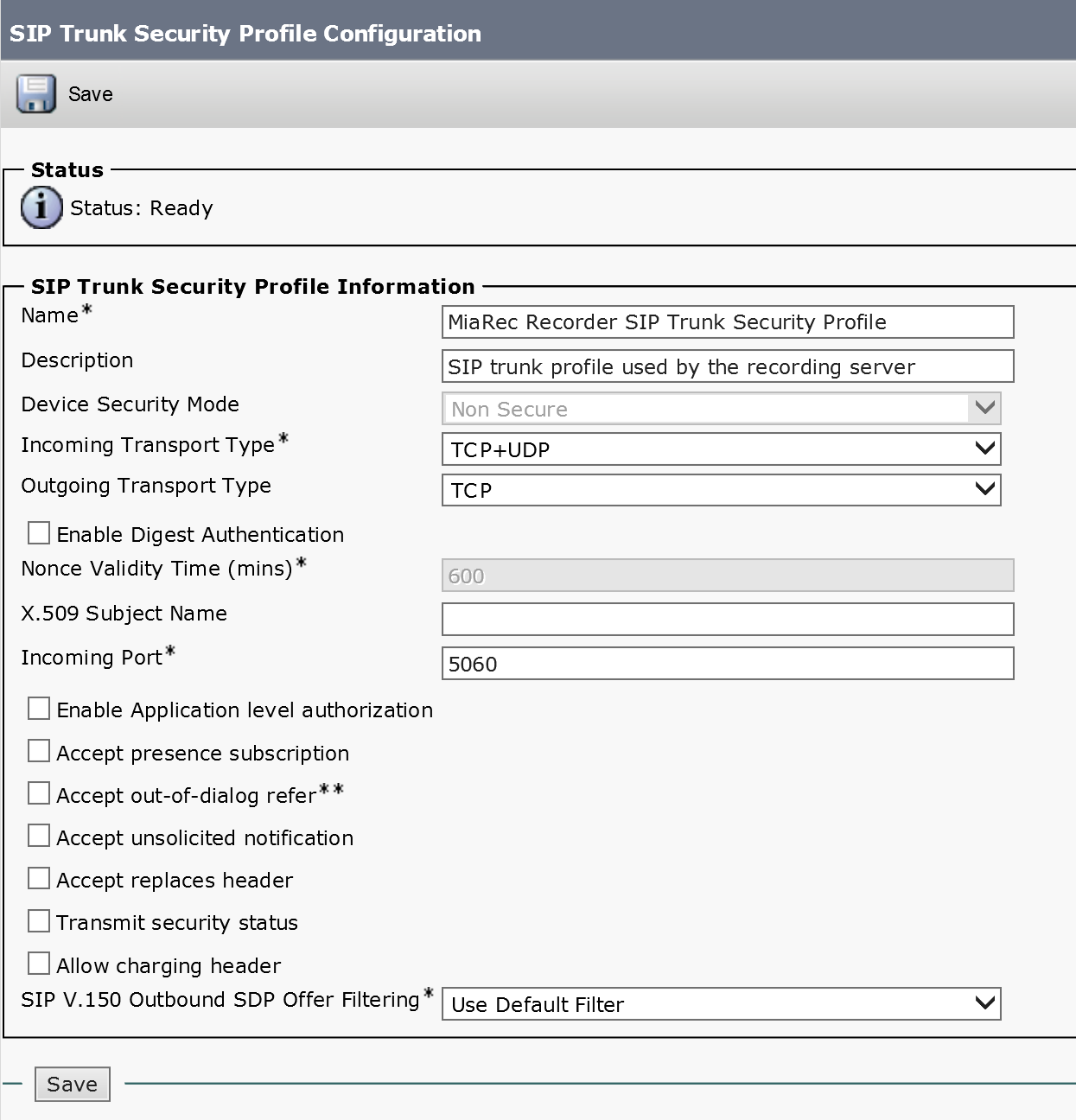Open SIP V.150 Outbound SDP Offer Filtering dropdown

tap(722, 1003)
